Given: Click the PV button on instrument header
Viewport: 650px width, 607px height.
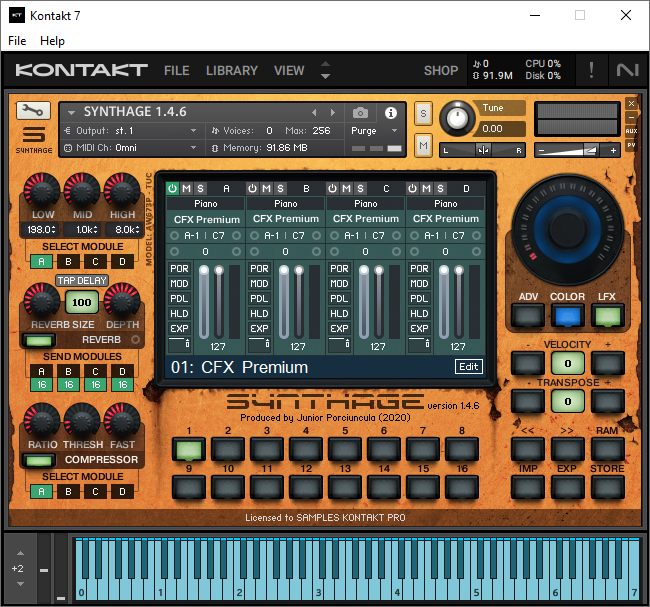Looking at the screenshot, I should pyautogui.click(x=631, y=145).
